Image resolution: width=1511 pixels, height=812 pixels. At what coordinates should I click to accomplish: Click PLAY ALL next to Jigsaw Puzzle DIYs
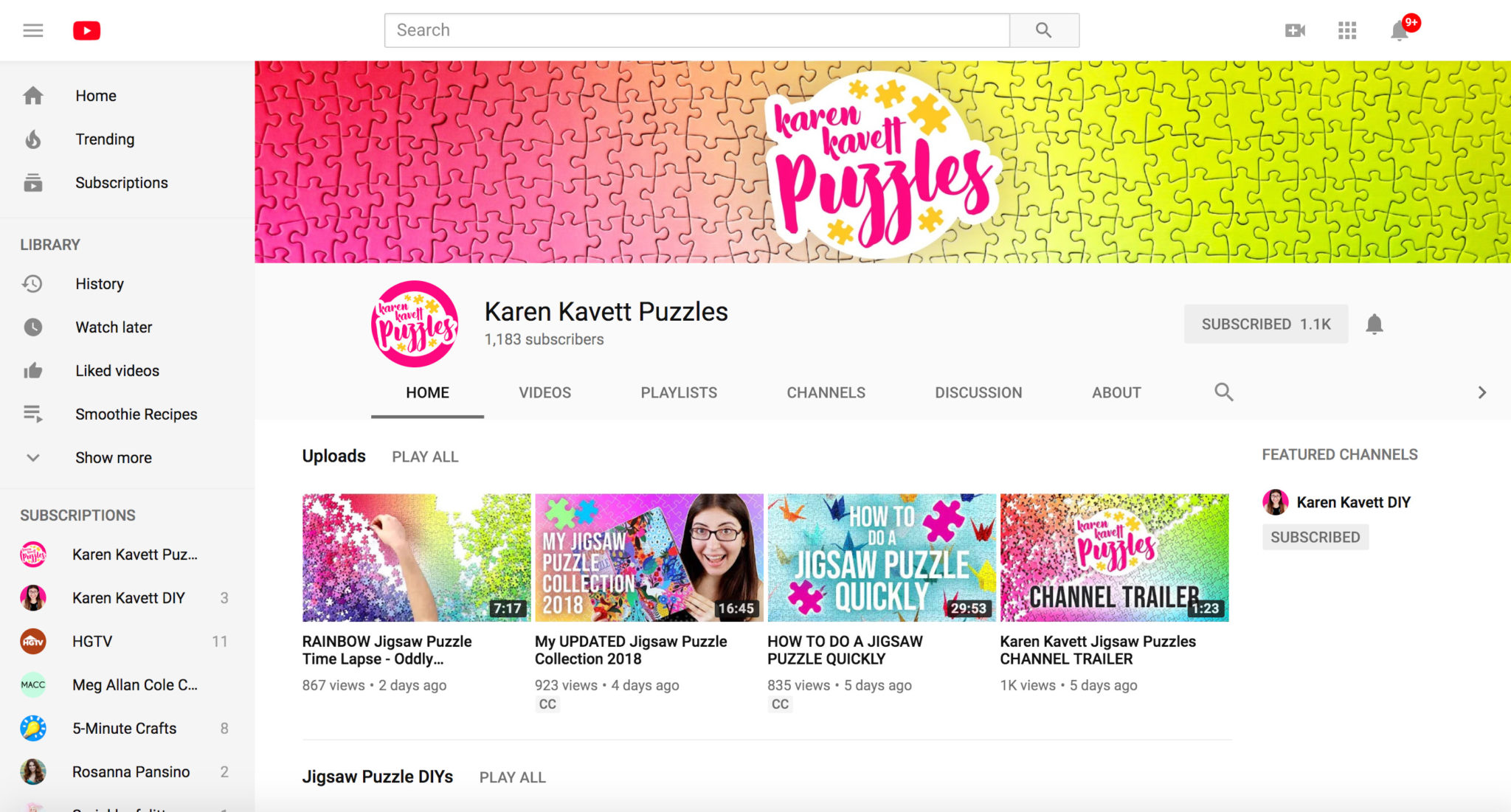513,778
